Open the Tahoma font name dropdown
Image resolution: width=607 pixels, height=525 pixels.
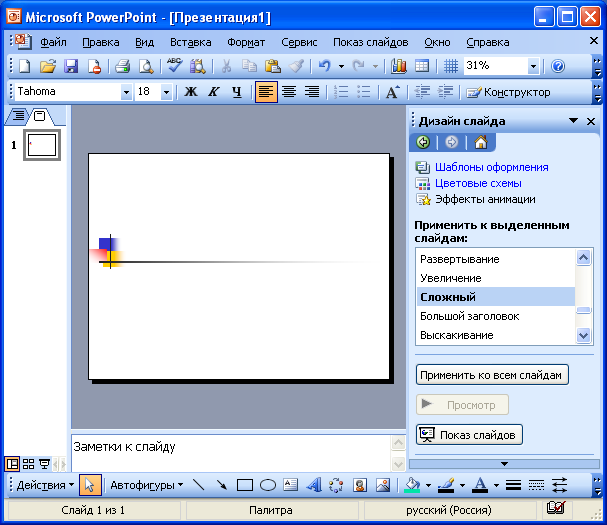[126, 92]
